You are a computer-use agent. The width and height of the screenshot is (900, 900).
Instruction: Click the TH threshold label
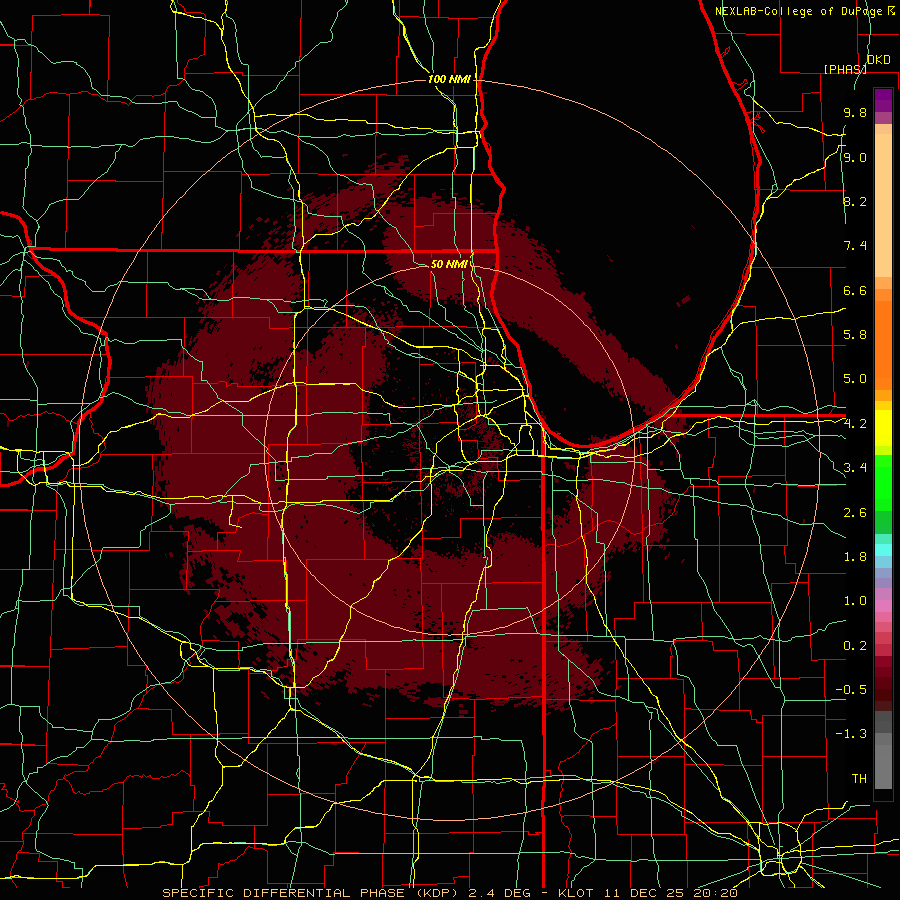(859, 778)
